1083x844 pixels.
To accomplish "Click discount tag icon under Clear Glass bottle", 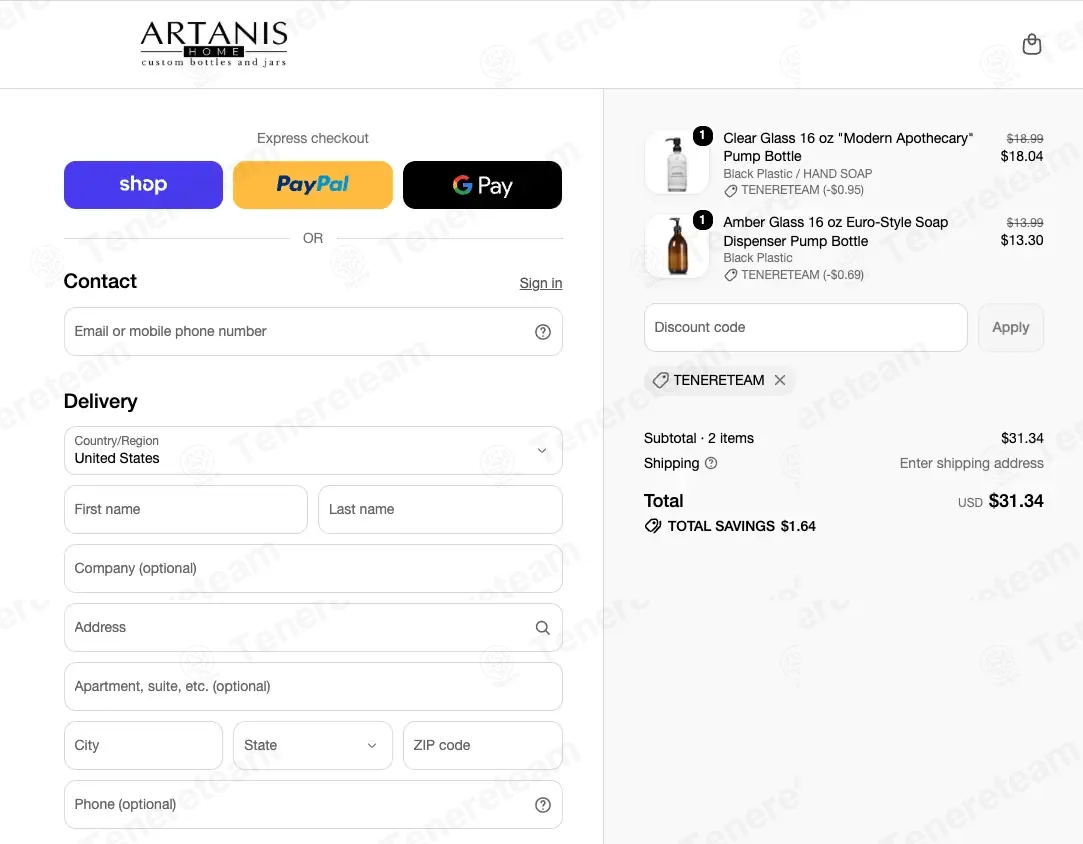I will 730,191.
